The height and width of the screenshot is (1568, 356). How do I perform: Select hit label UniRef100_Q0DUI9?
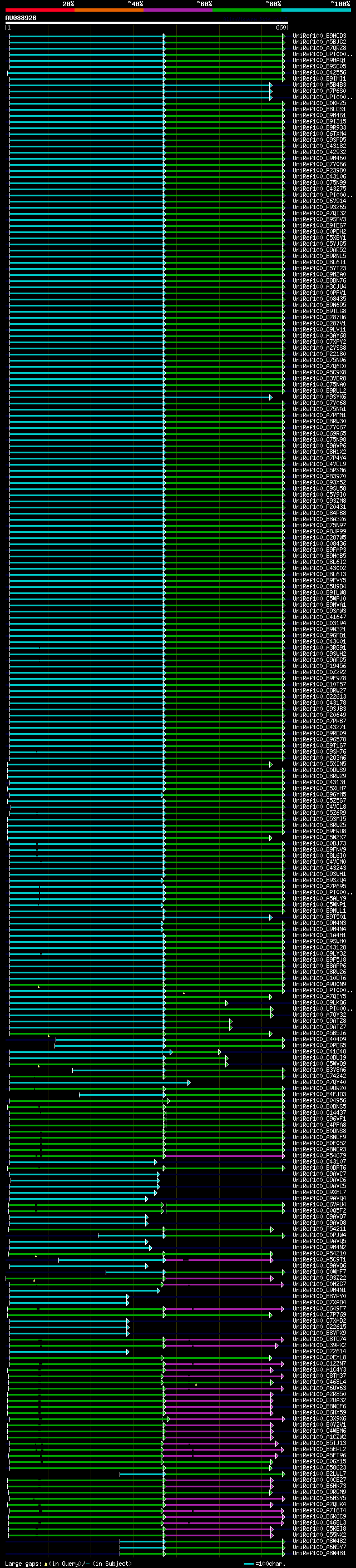pyautogui.click(x=319, y=1058)
